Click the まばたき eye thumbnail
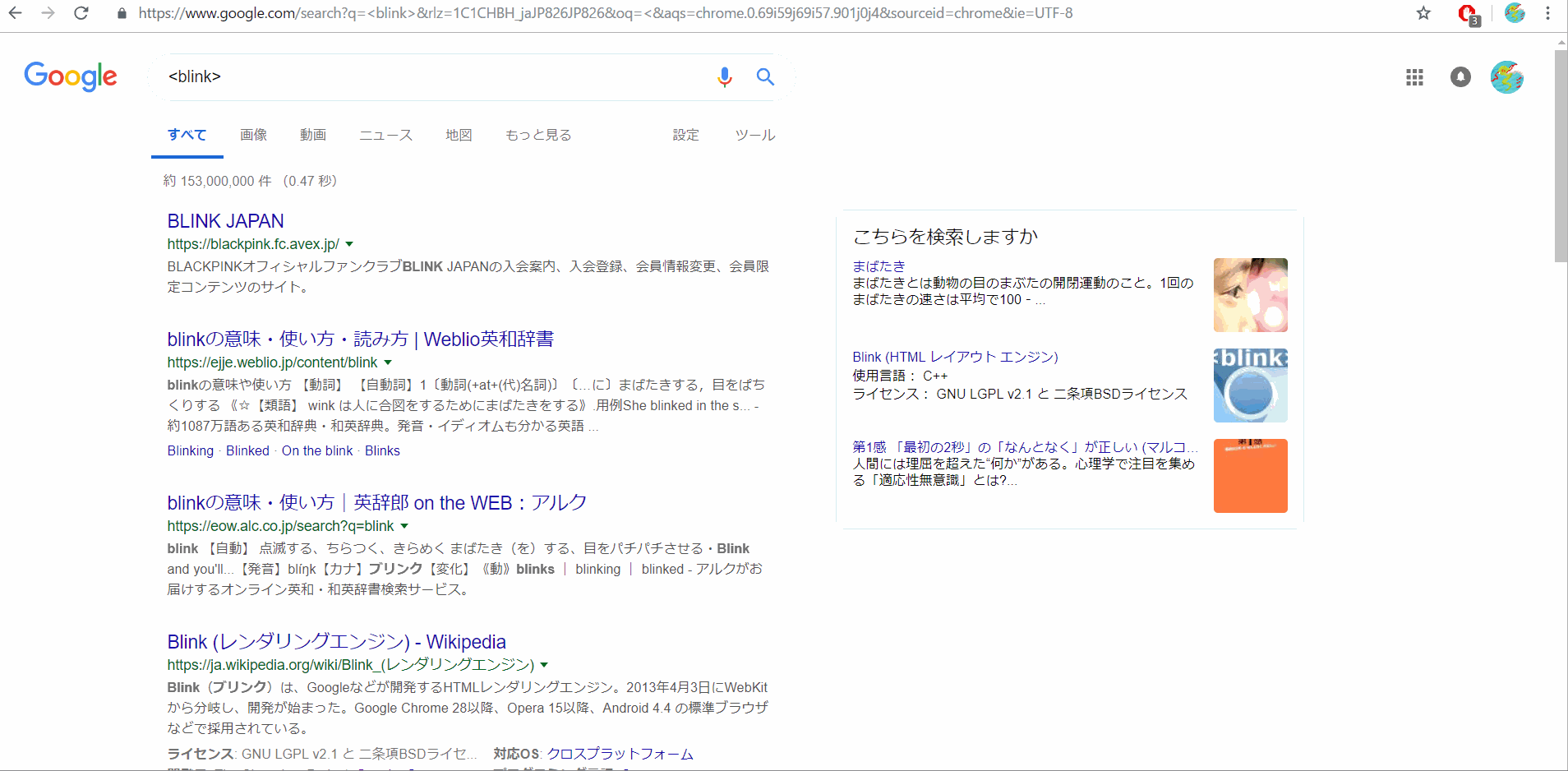 coord(1251,295)
